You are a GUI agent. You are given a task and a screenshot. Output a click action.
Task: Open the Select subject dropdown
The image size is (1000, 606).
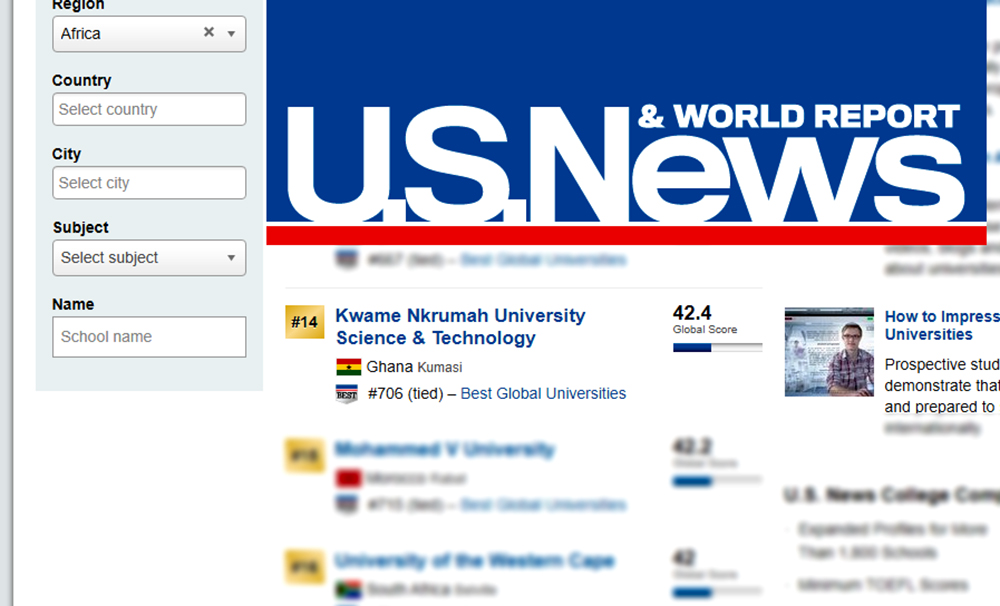click(x=149, y=258)
